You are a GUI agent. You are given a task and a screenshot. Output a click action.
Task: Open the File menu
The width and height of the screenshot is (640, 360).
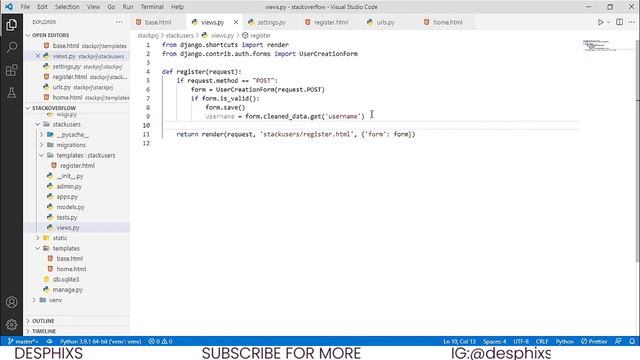(x=25, y=7)
